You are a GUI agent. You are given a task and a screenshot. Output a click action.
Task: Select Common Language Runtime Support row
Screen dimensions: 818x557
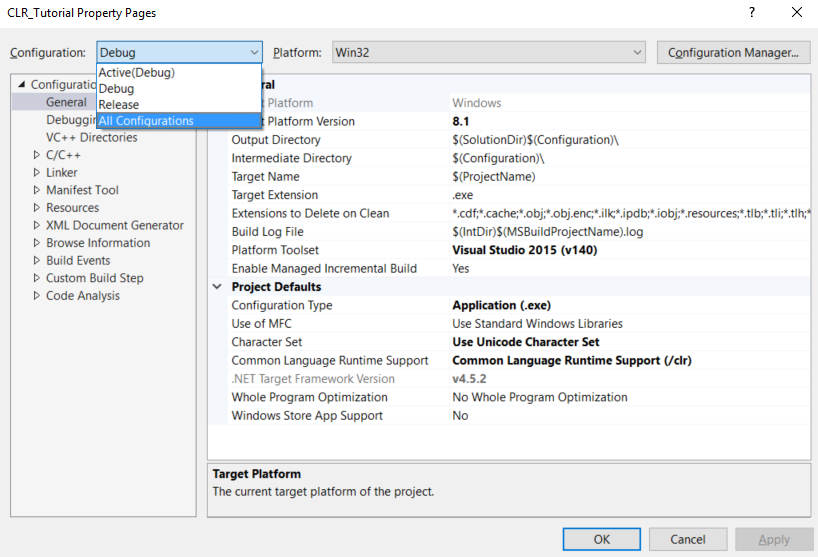(331, 360)
